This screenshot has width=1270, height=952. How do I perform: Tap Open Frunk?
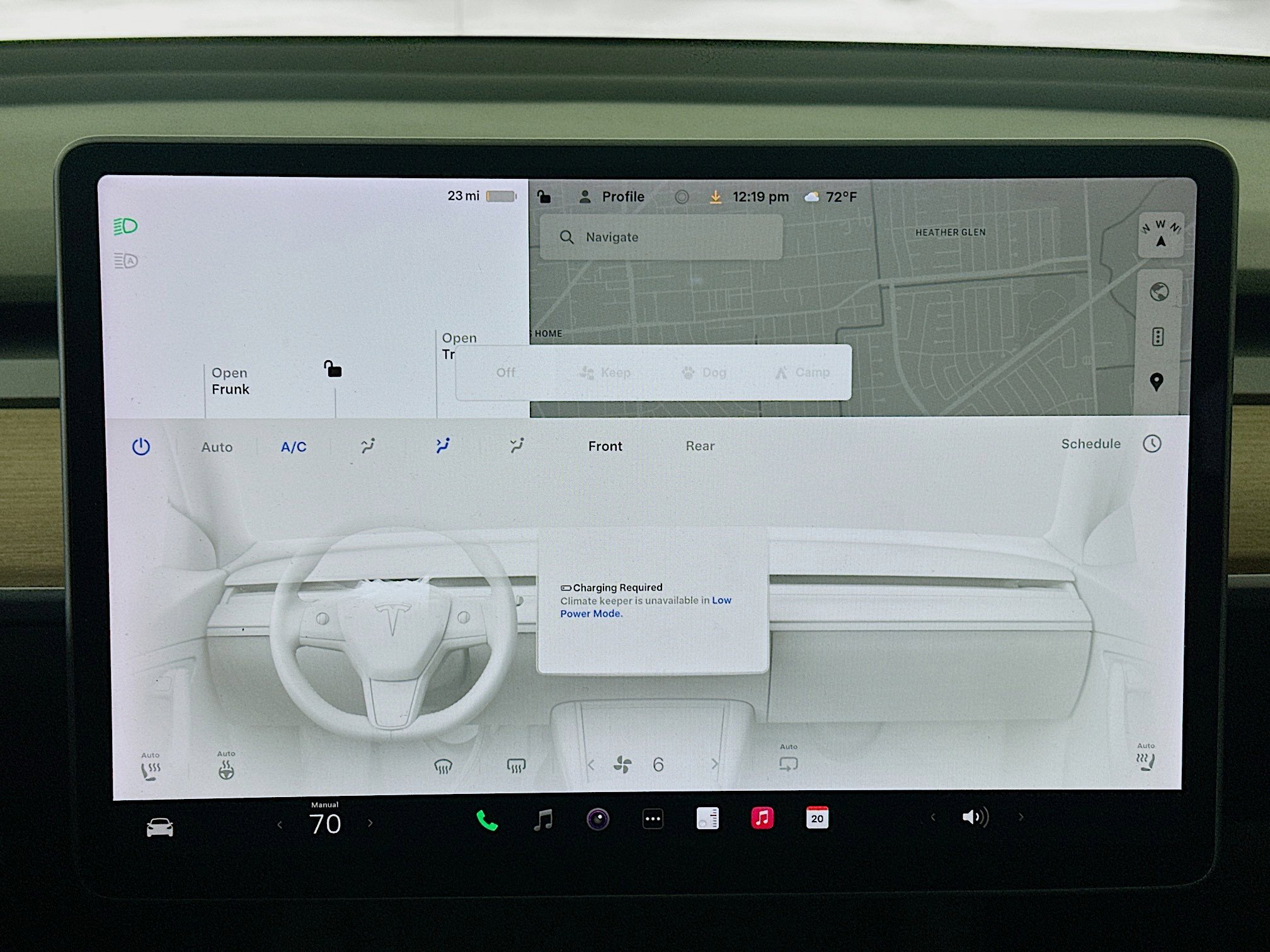click(230, 381)
